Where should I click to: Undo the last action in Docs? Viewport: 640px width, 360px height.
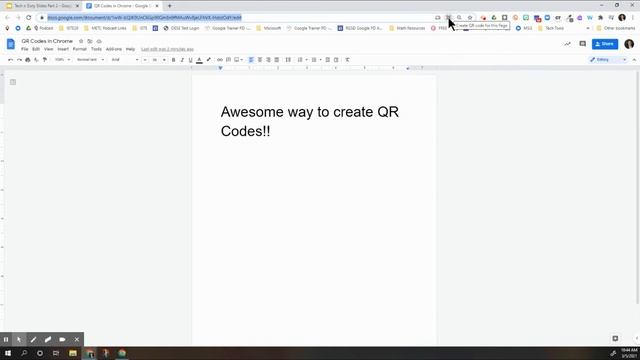[x=11, y=60]
